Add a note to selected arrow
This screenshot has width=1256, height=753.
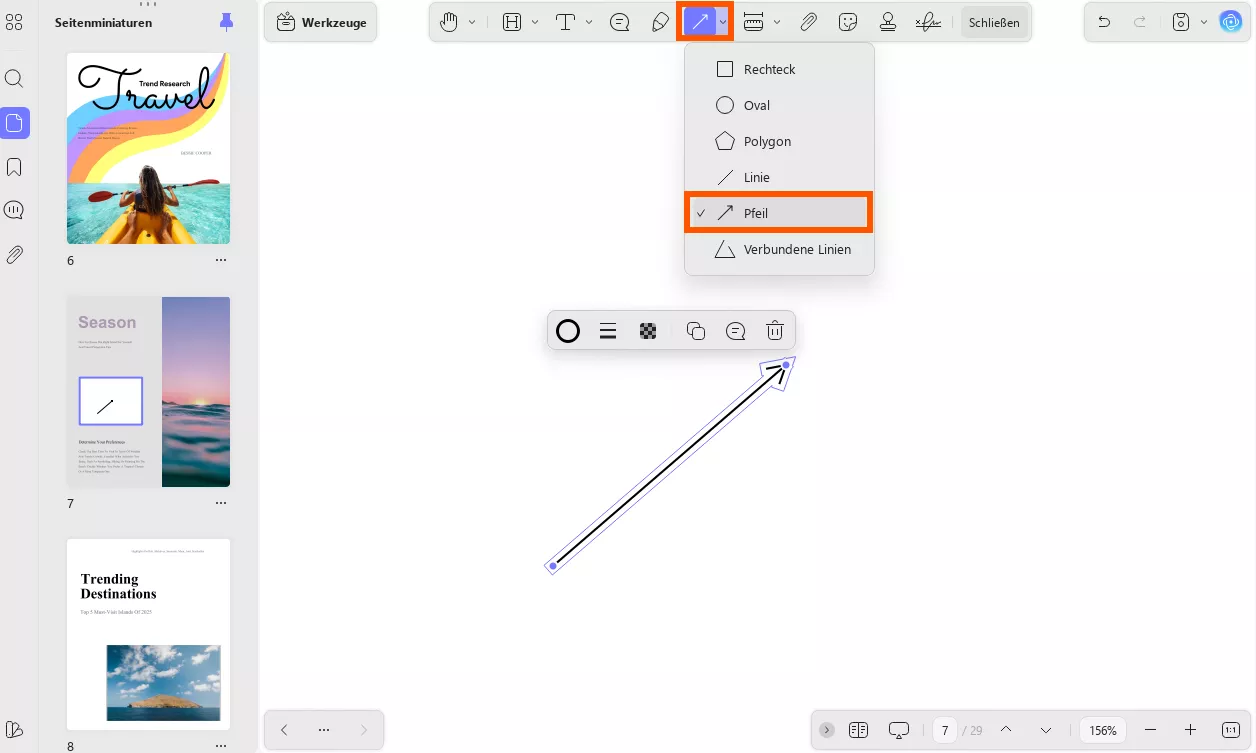pyautogui.click(x=736, y=331)
